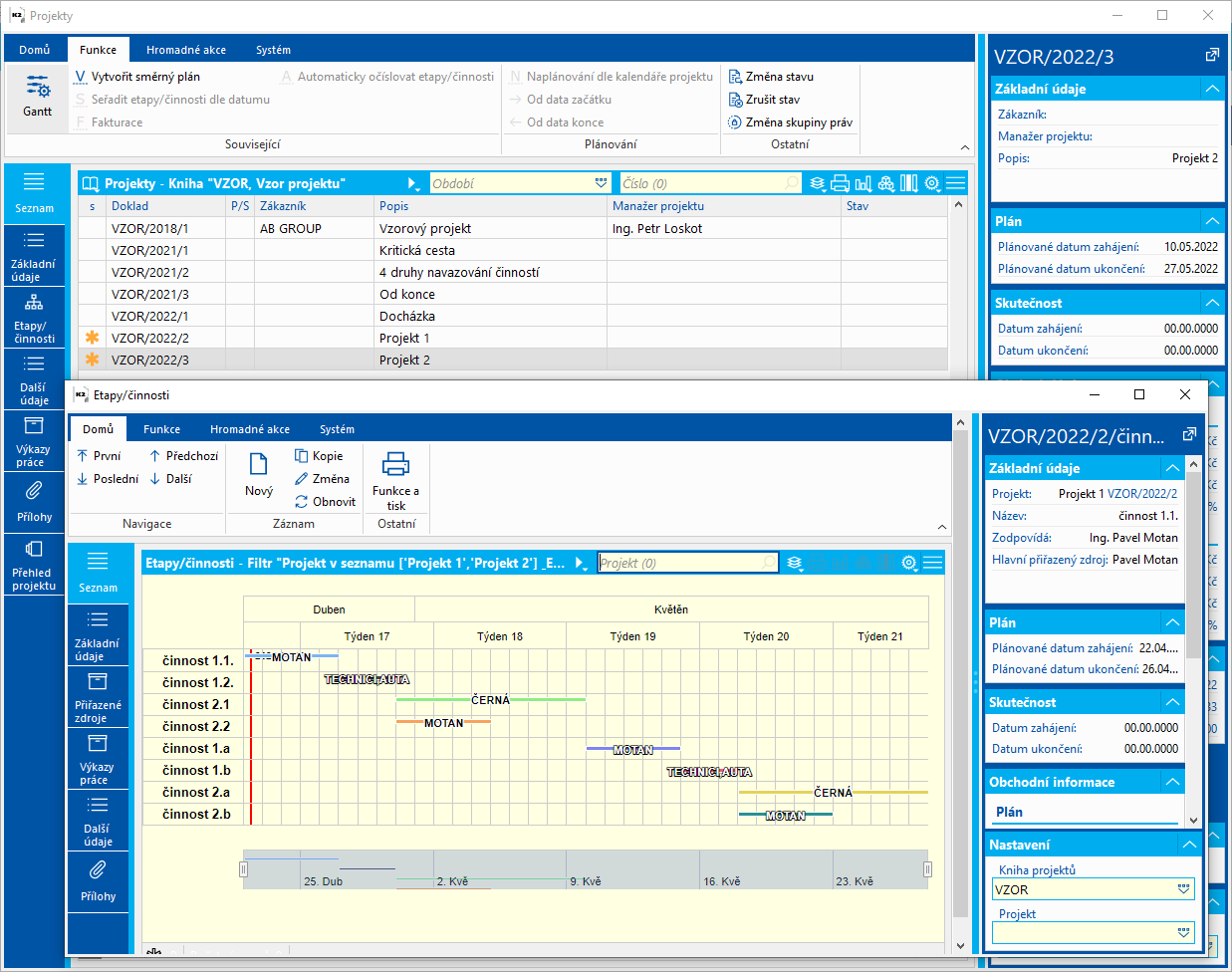Screen dimensions: 1232x972
Task: Click the print icon in Projekty toolbar
Action: point(840,183)
